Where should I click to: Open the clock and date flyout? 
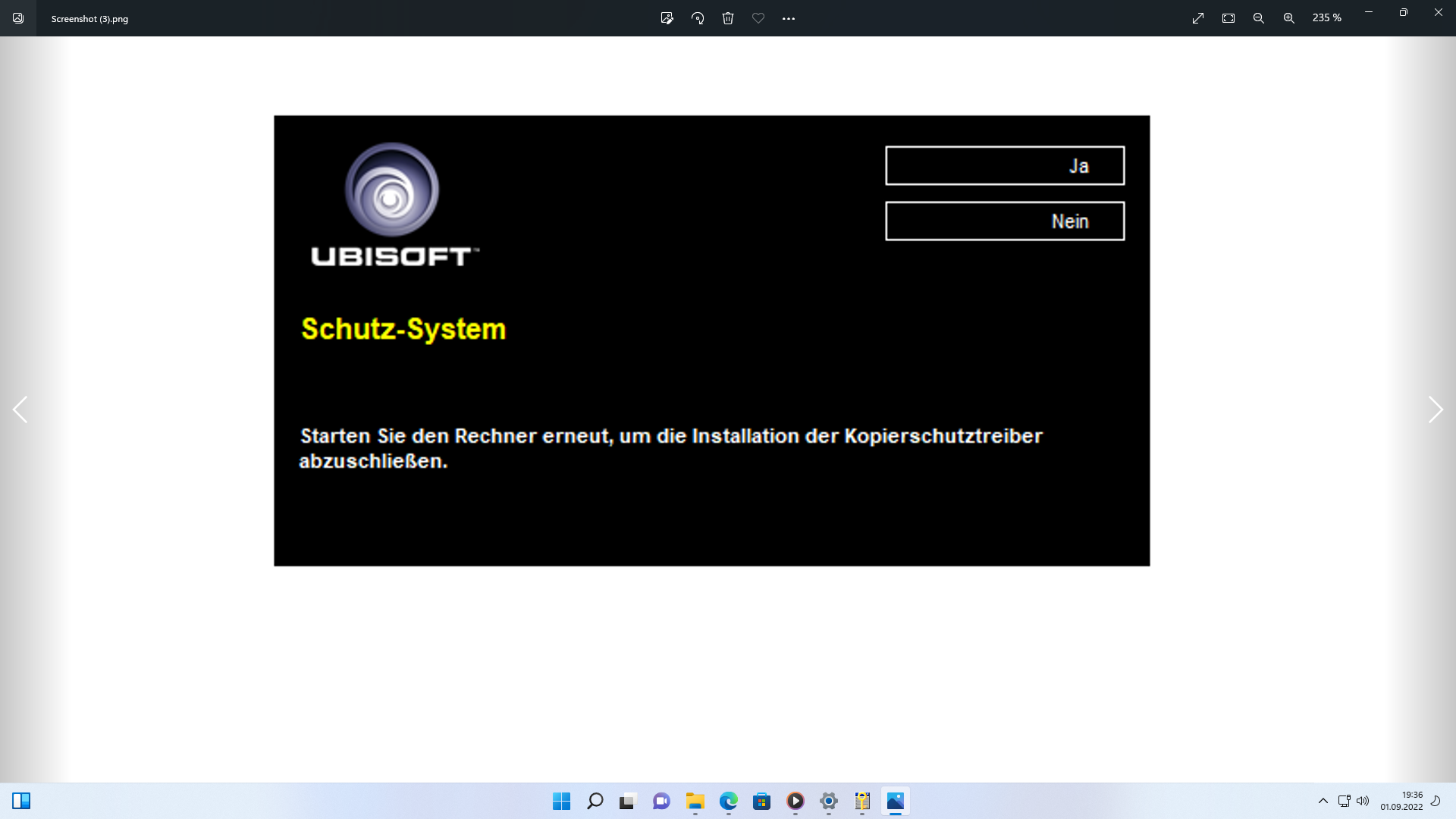[x=1401, y=801]
